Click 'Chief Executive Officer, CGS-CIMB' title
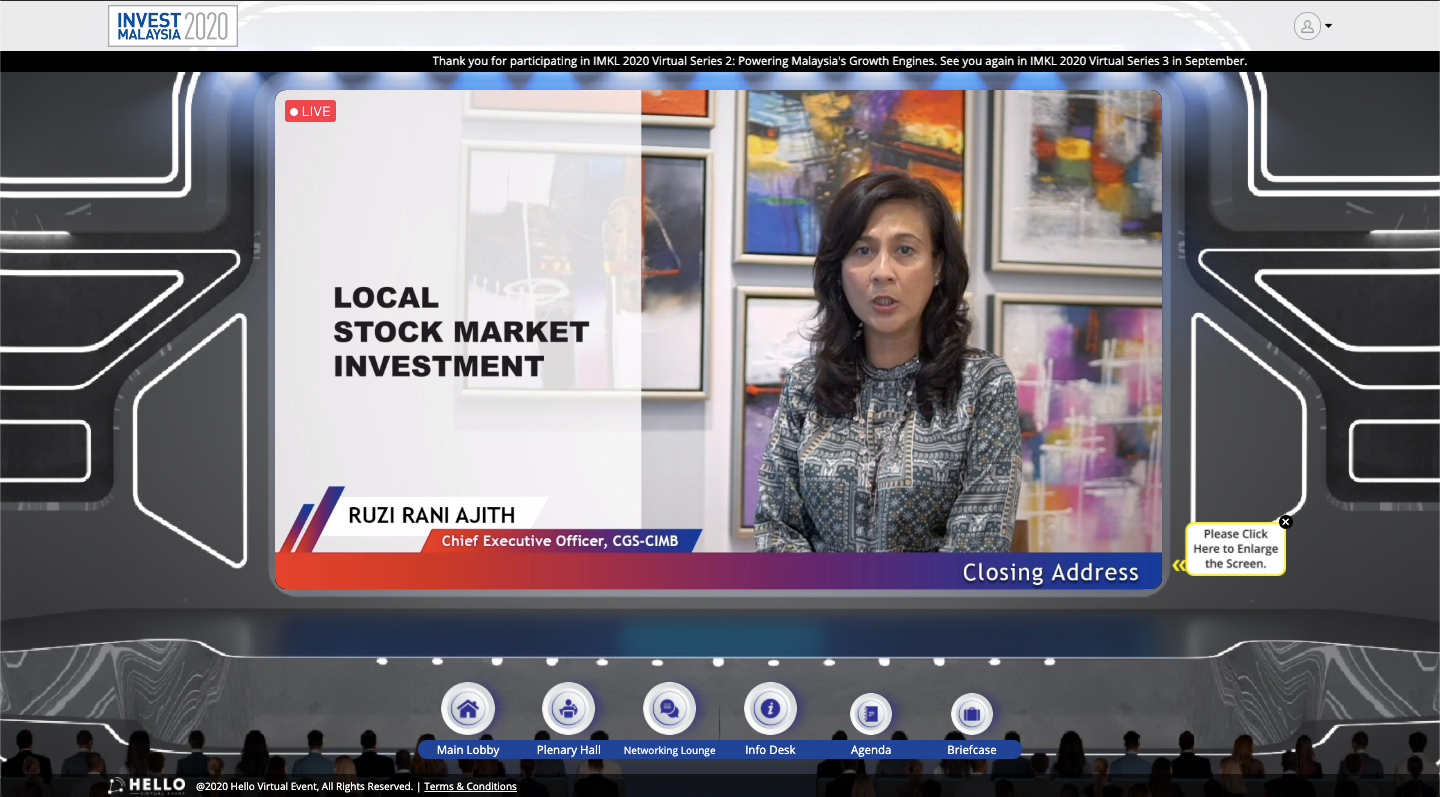This screenshot has height=797, width=1440. [560, 541]
